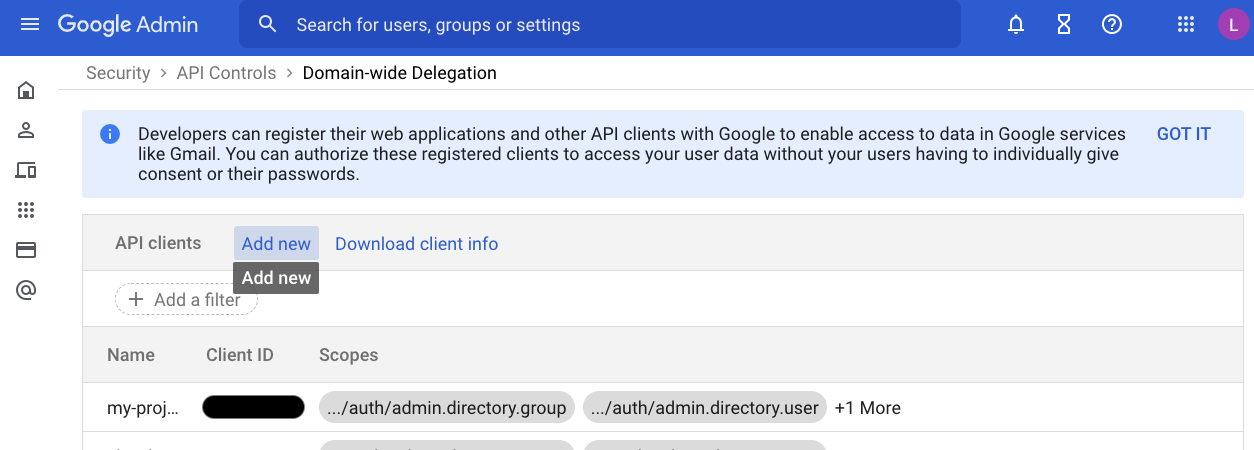Open the tasks hourglass icon

pos(1064,25)
